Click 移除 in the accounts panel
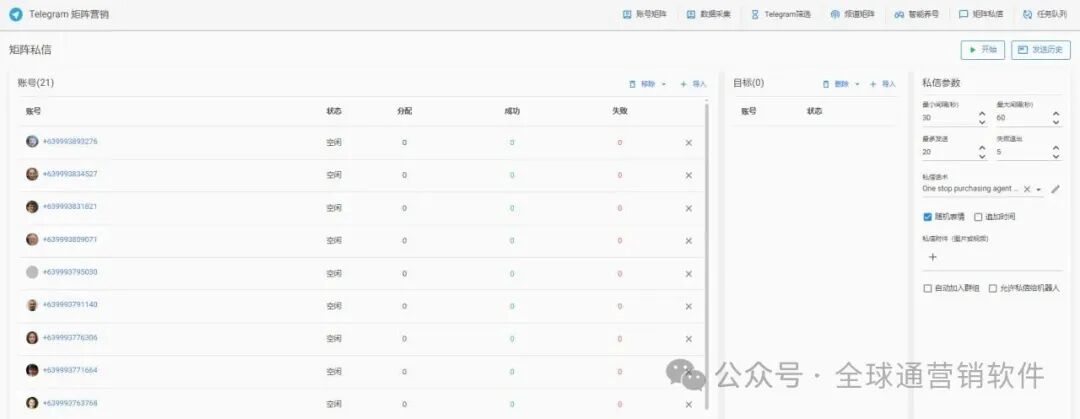 tap(643, 84)
